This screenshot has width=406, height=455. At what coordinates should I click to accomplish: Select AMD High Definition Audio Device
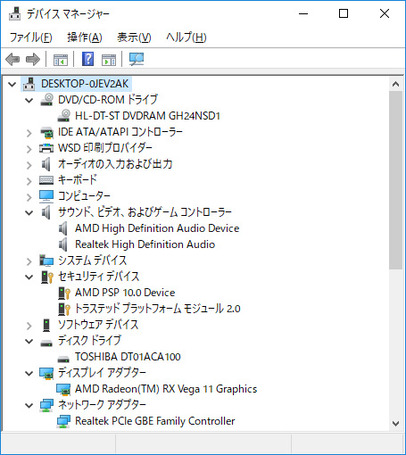tap(157, 228)
